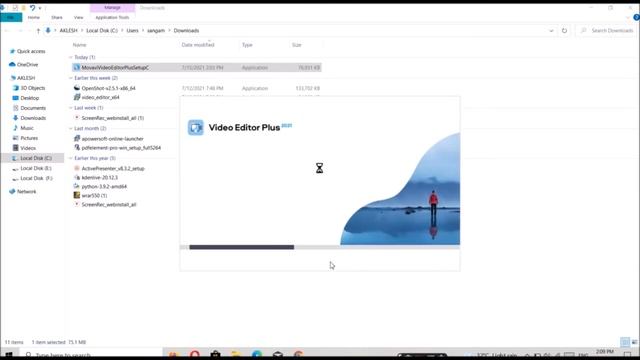Open the taskbar clock at 2:09 PM
The height and width of the screenshot is (360, 640).
[604, 353]
